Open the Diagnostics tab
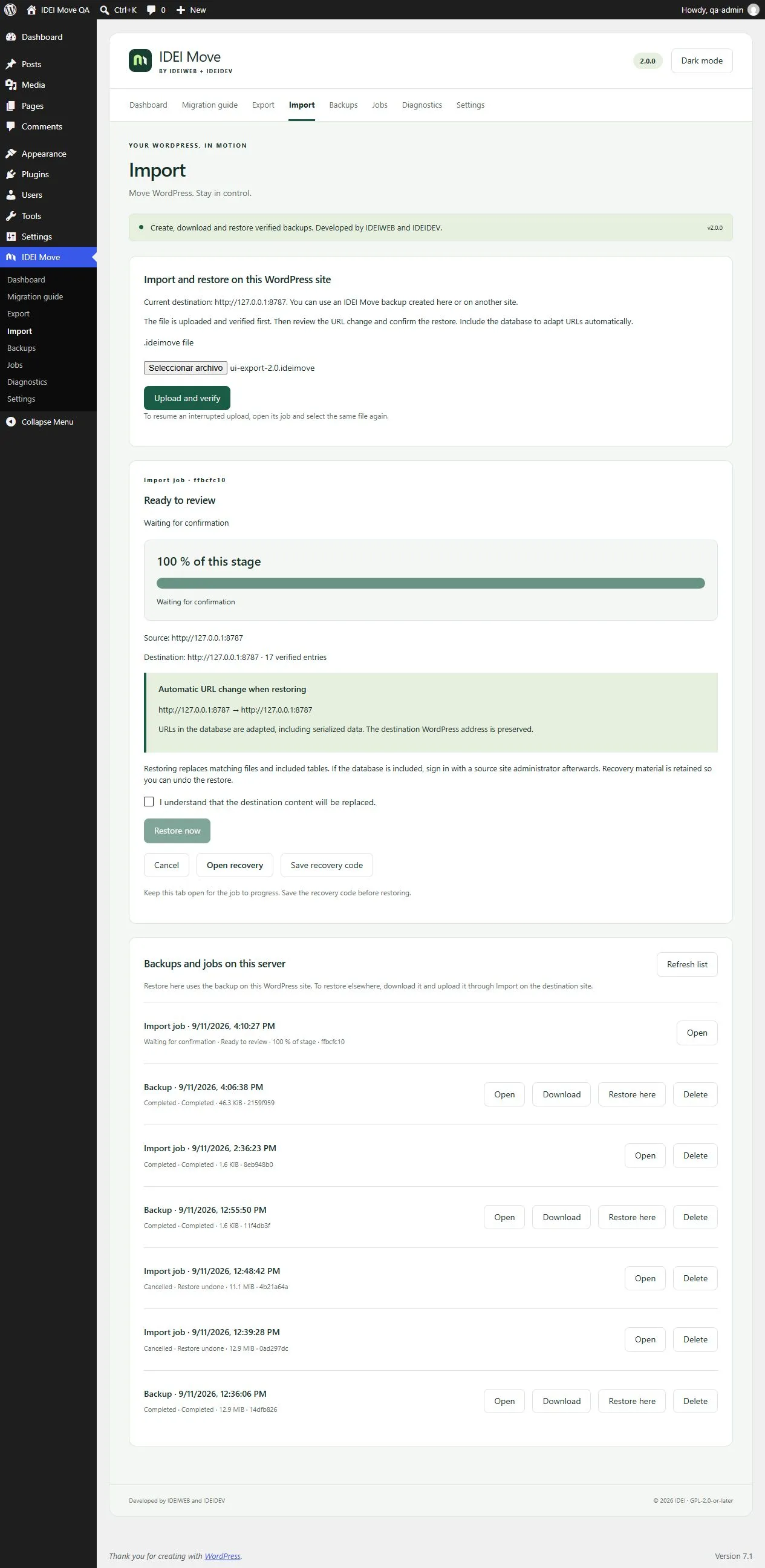Screen dimensions: 765x1568 [422, 105]
